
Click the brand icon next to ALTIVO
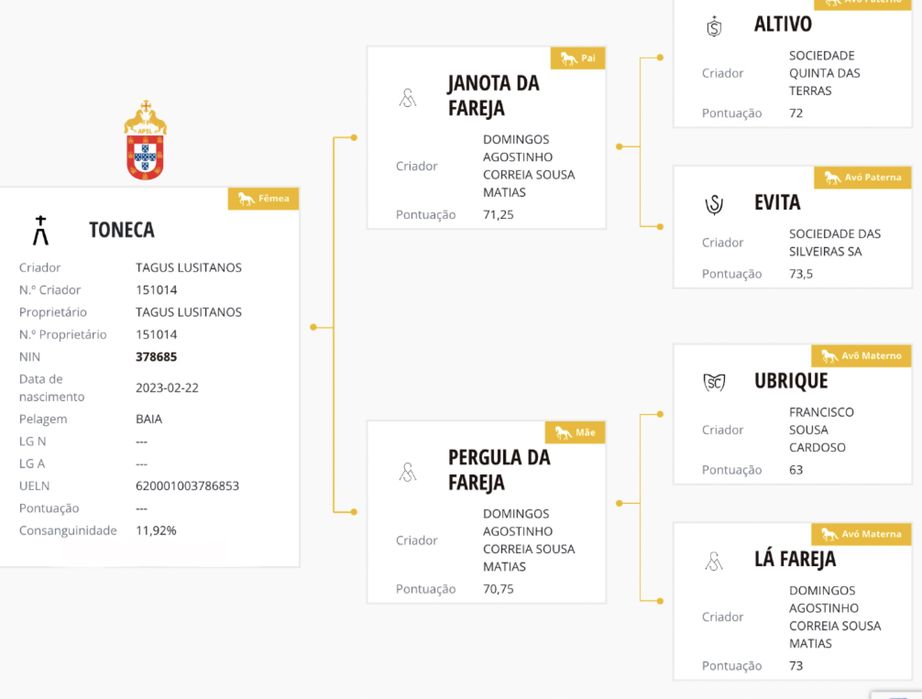click(713, 27)
